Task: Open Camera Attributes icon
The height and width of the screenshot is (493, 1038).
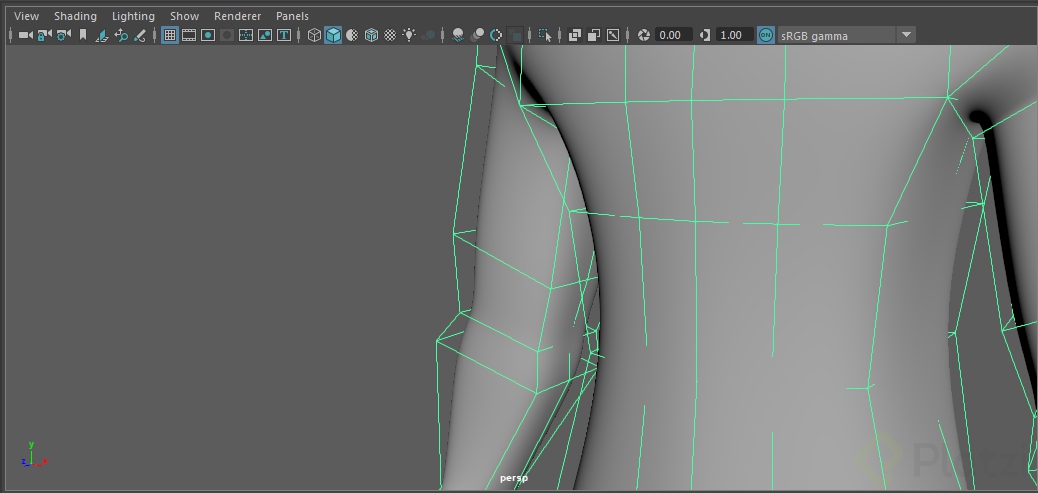Action: coord(64,35)
